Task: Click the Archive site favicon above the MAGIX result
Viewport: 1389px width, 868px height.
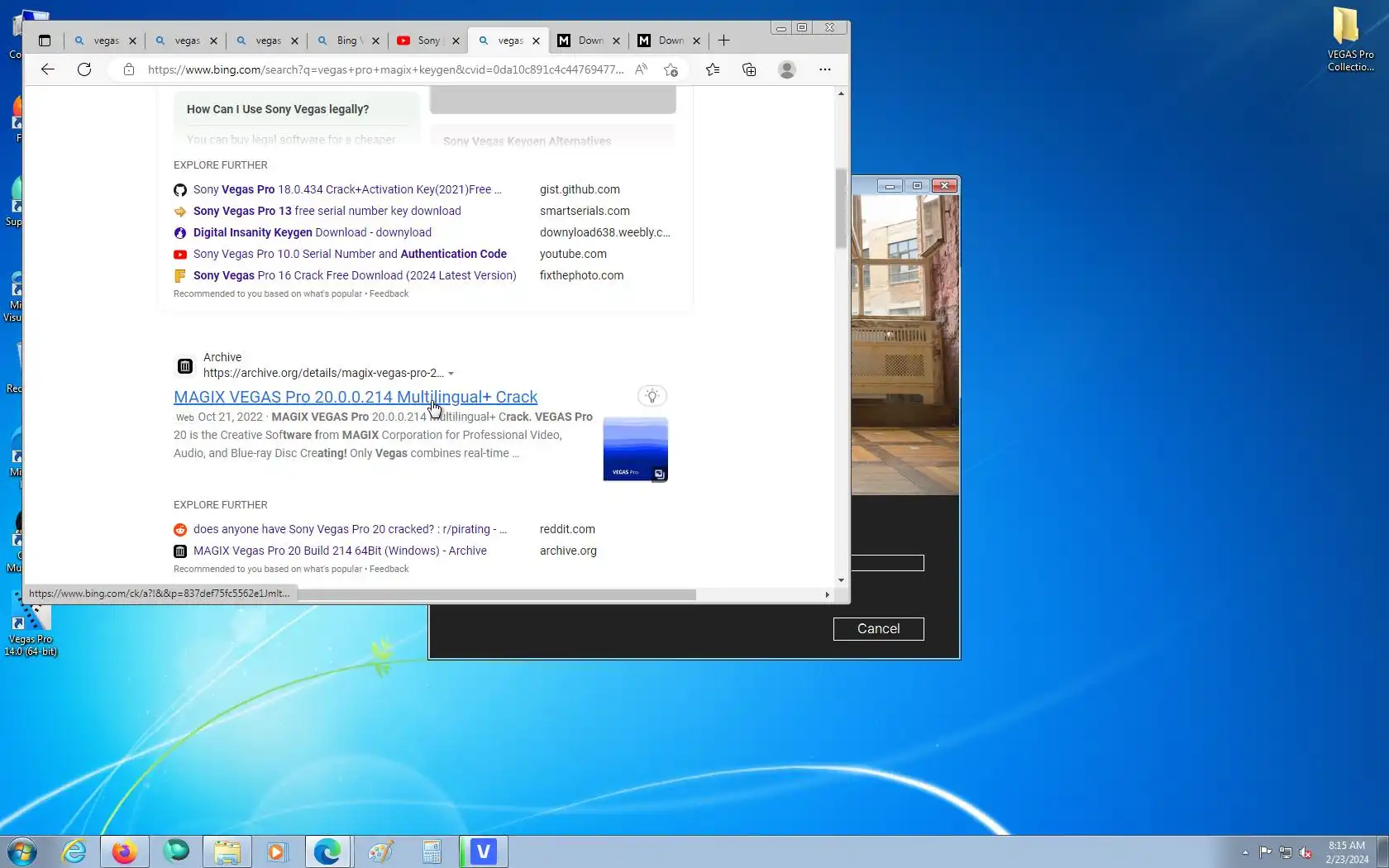Action: point(185,365)
